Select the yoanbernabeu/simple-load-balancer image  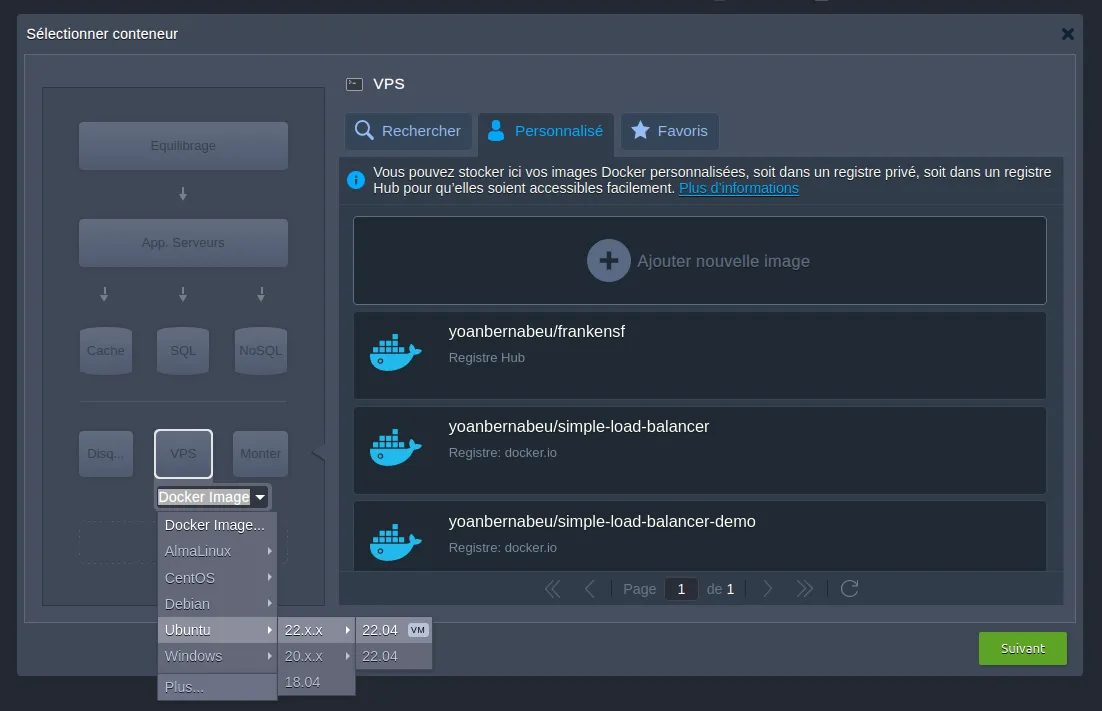coord(699,450)
